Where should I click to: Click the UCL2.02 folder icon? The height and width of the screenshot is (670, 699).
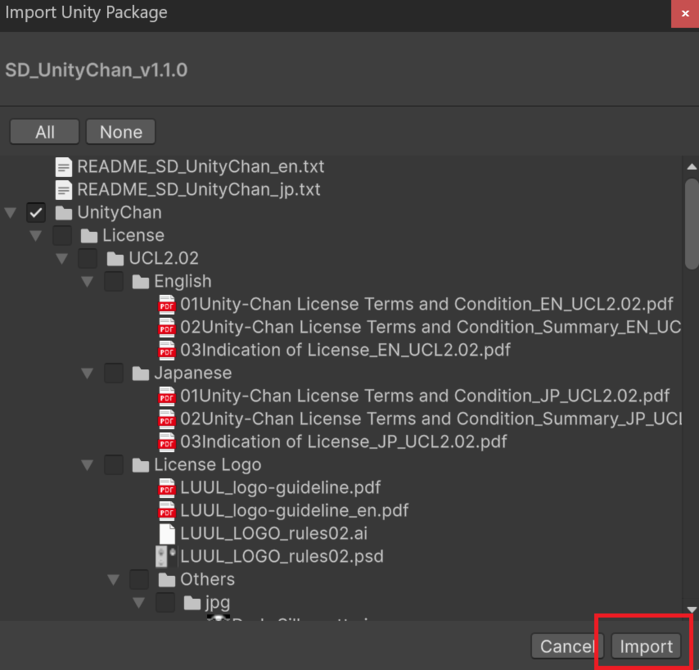tap(115, 259)
